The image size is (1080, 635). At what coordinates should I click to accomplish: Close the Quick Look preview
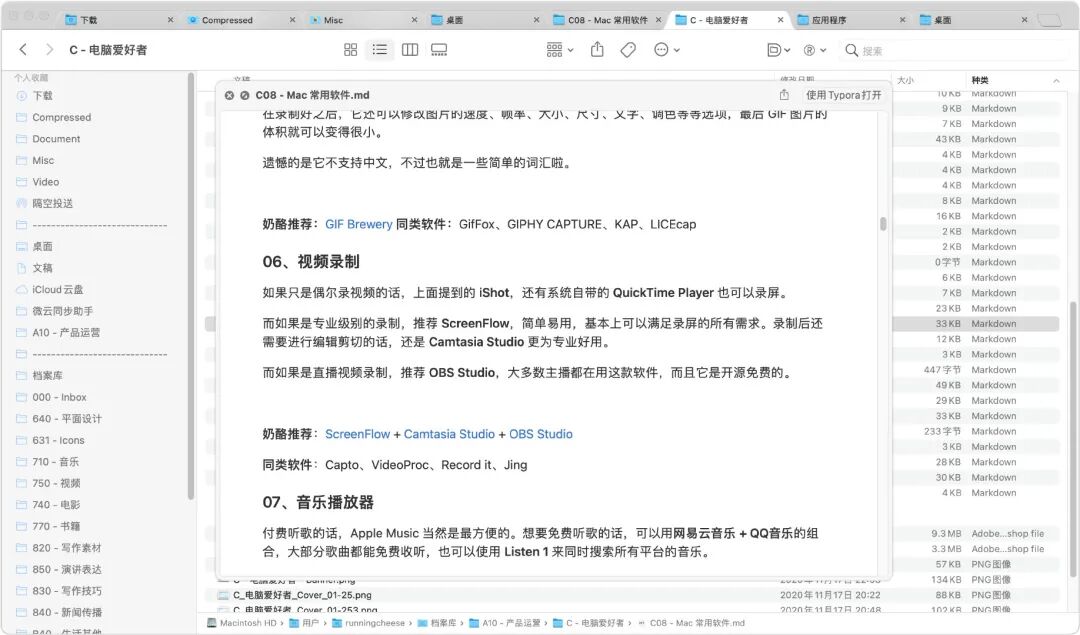229,95
